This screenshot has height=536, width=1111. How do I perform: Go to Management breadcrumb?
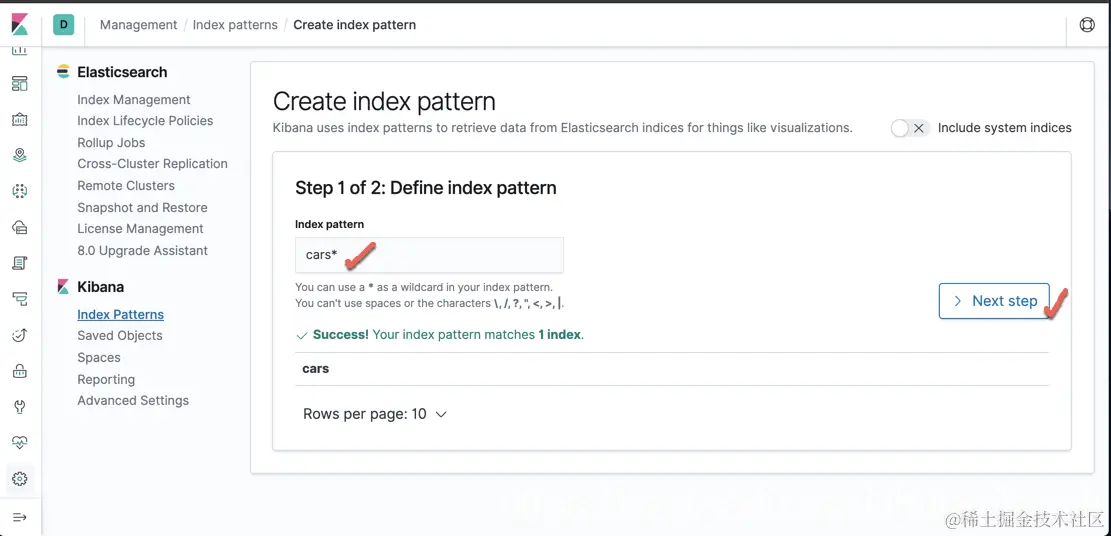point(138,25)
